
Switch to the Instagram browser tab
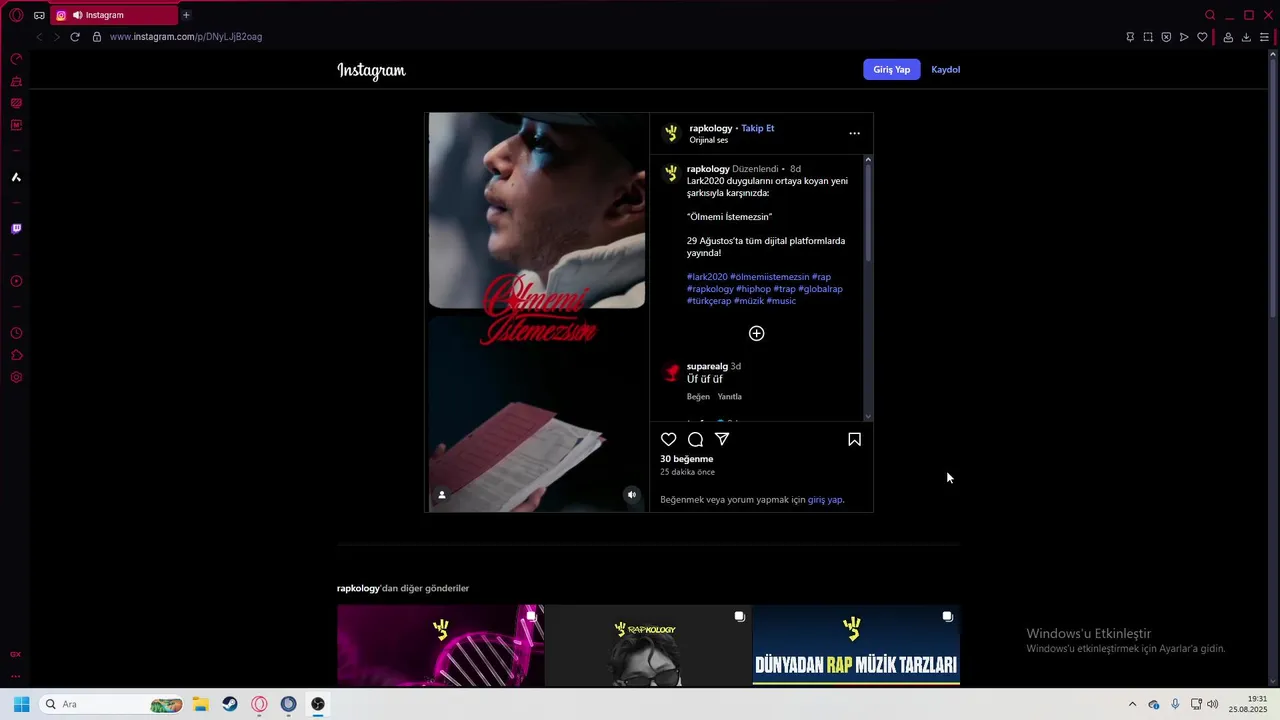coord(114,15)
